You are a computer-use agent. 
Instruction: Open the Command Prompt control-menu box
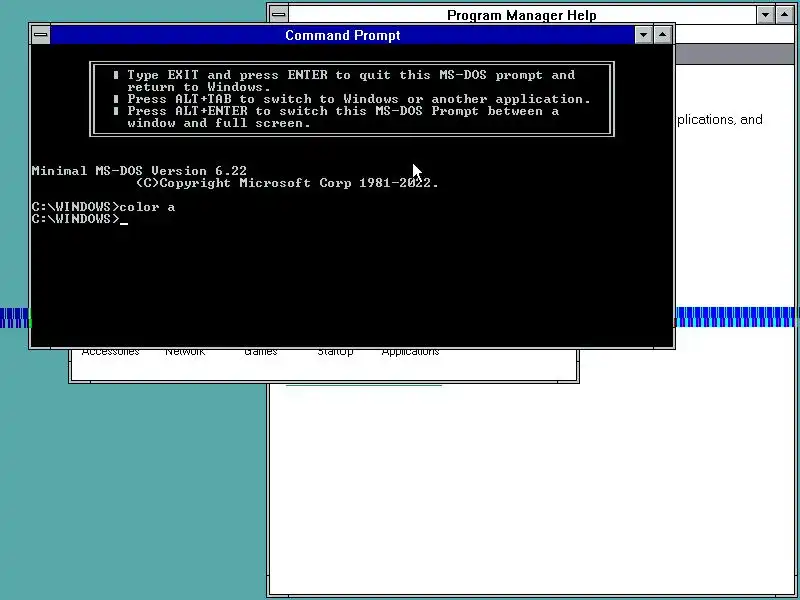coord(41,35)
